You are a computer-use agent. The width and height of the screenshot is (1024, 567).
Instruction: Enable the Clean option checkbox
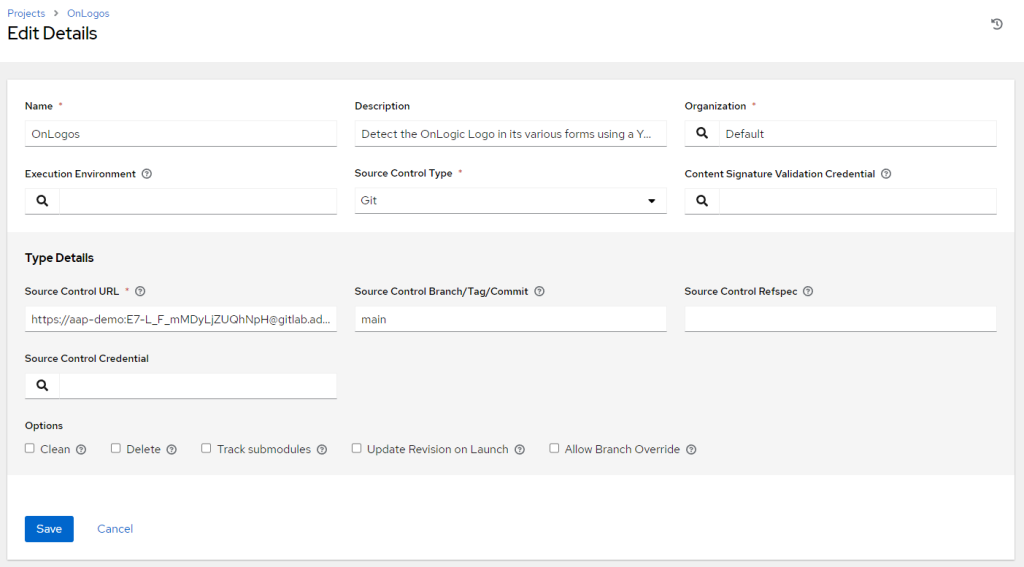tap(30, 449)
